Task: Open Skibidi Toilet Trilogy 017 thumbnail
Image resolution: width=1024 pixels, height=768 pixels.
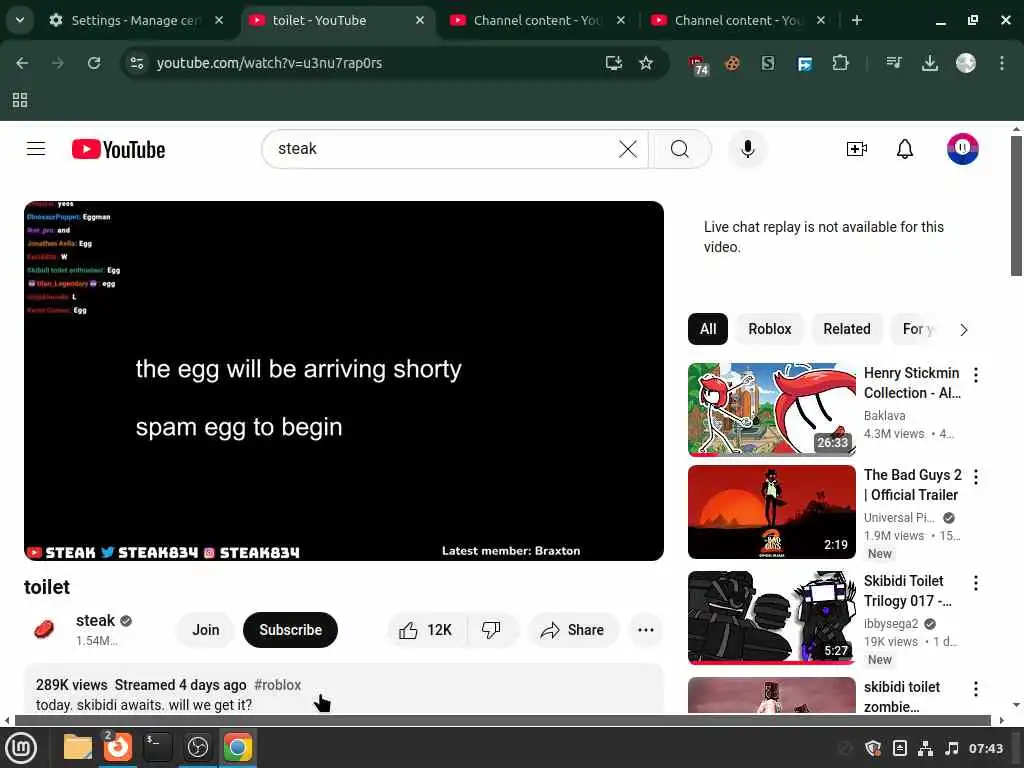Action: click(x=772, y=618)
